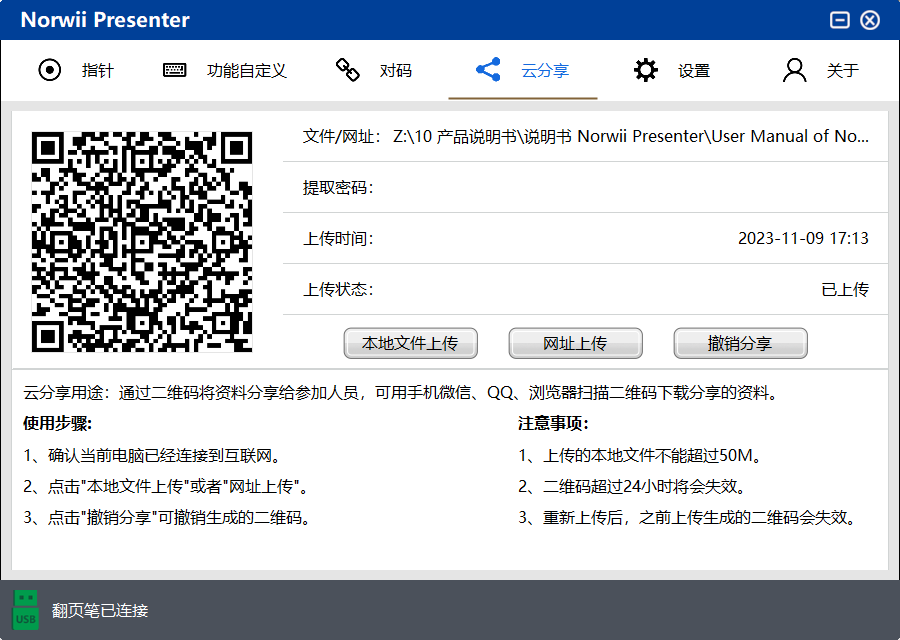Click the note 二维码超过24小时将会失效
The image size is (900, 640).
tap(633, 487)
